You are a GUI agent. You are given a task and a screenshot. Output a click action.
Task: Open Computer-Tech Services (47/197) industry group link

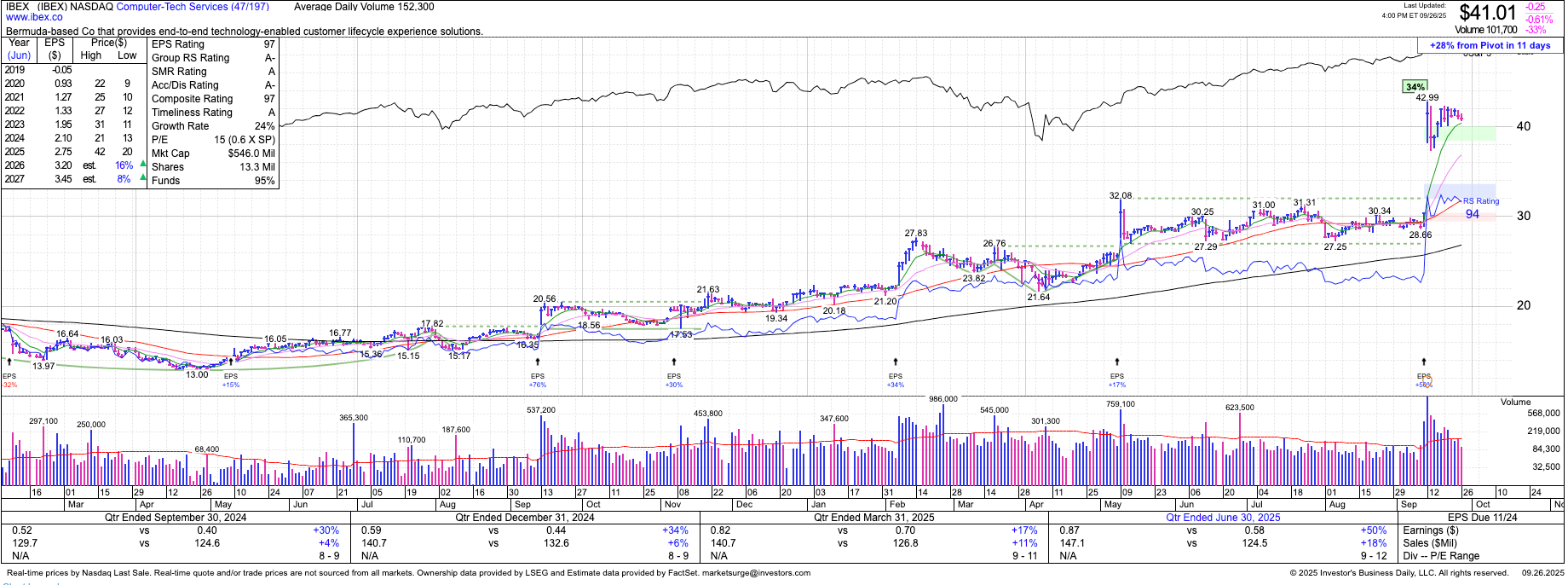(x=193, y=7)
